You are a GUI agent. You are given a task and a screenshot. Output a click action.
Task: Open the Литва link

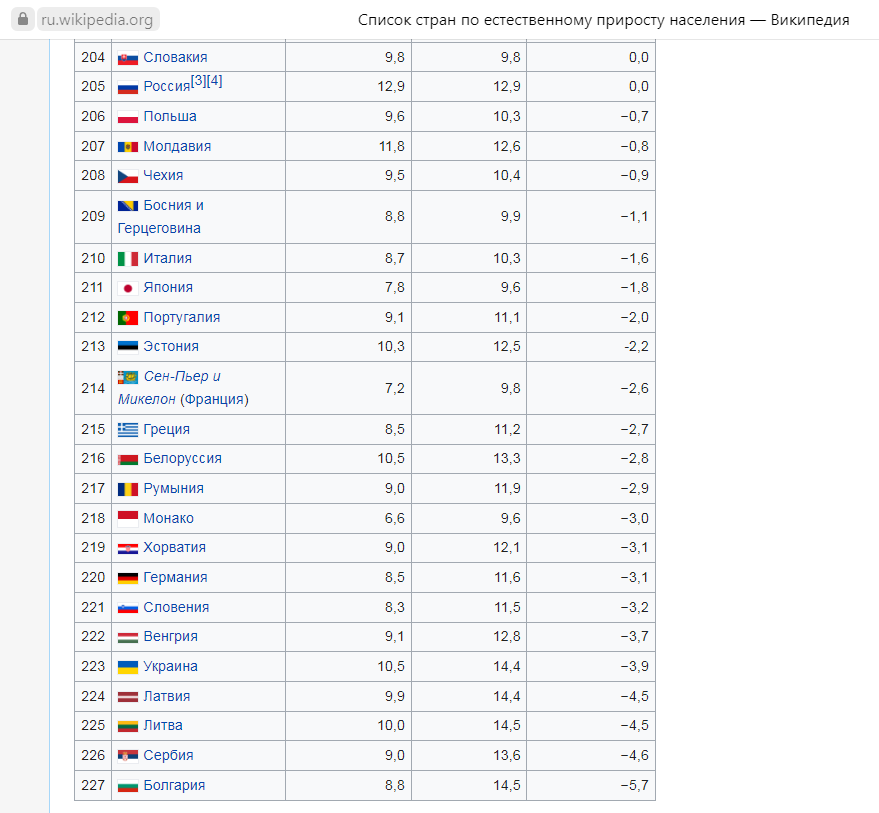click(163, 725)
